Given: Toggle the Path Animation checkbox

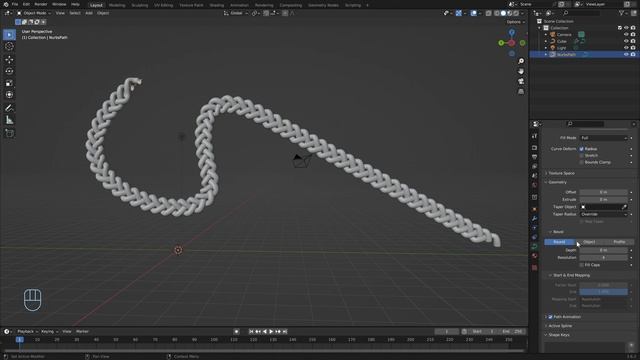Looking at the screenshot, I should (550, 317).
